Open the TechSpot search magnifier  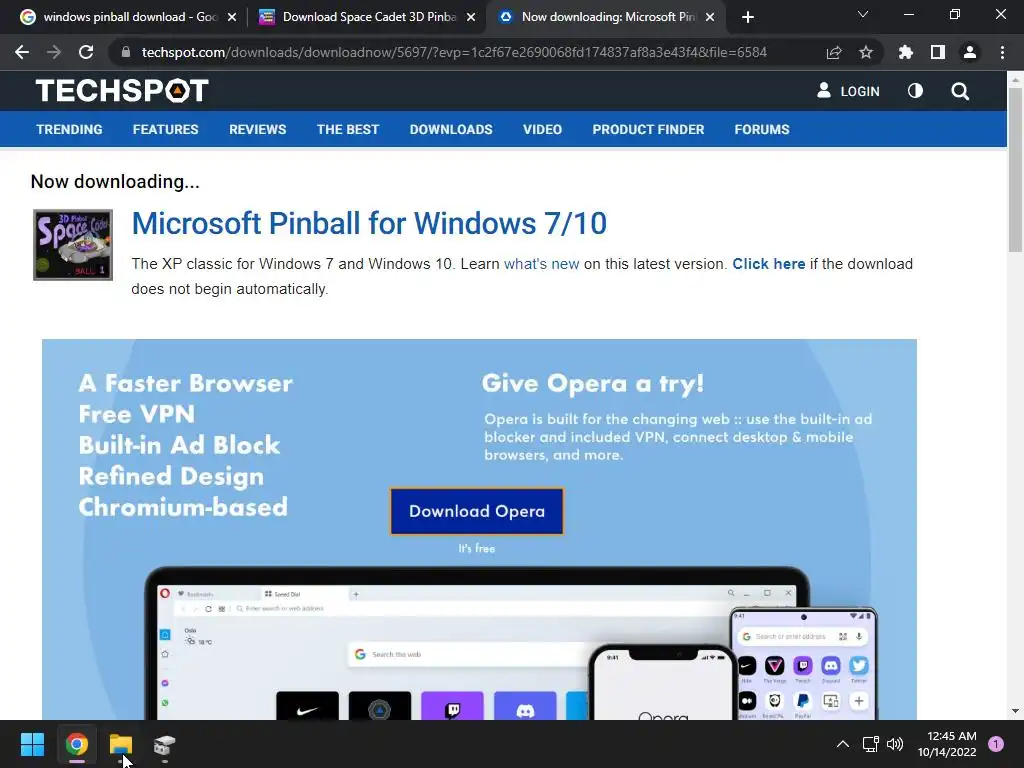pos(960,91)
